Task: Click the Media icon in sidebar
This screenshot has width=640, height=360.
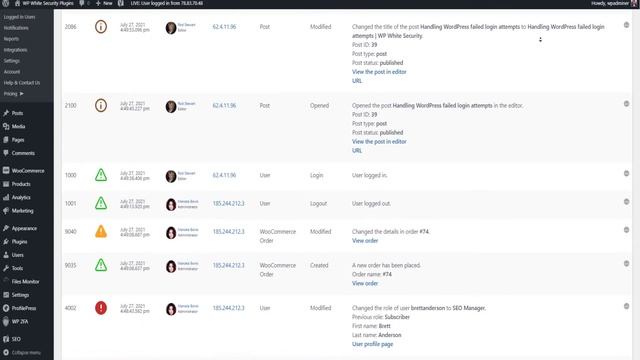Action: pos(6,127)
